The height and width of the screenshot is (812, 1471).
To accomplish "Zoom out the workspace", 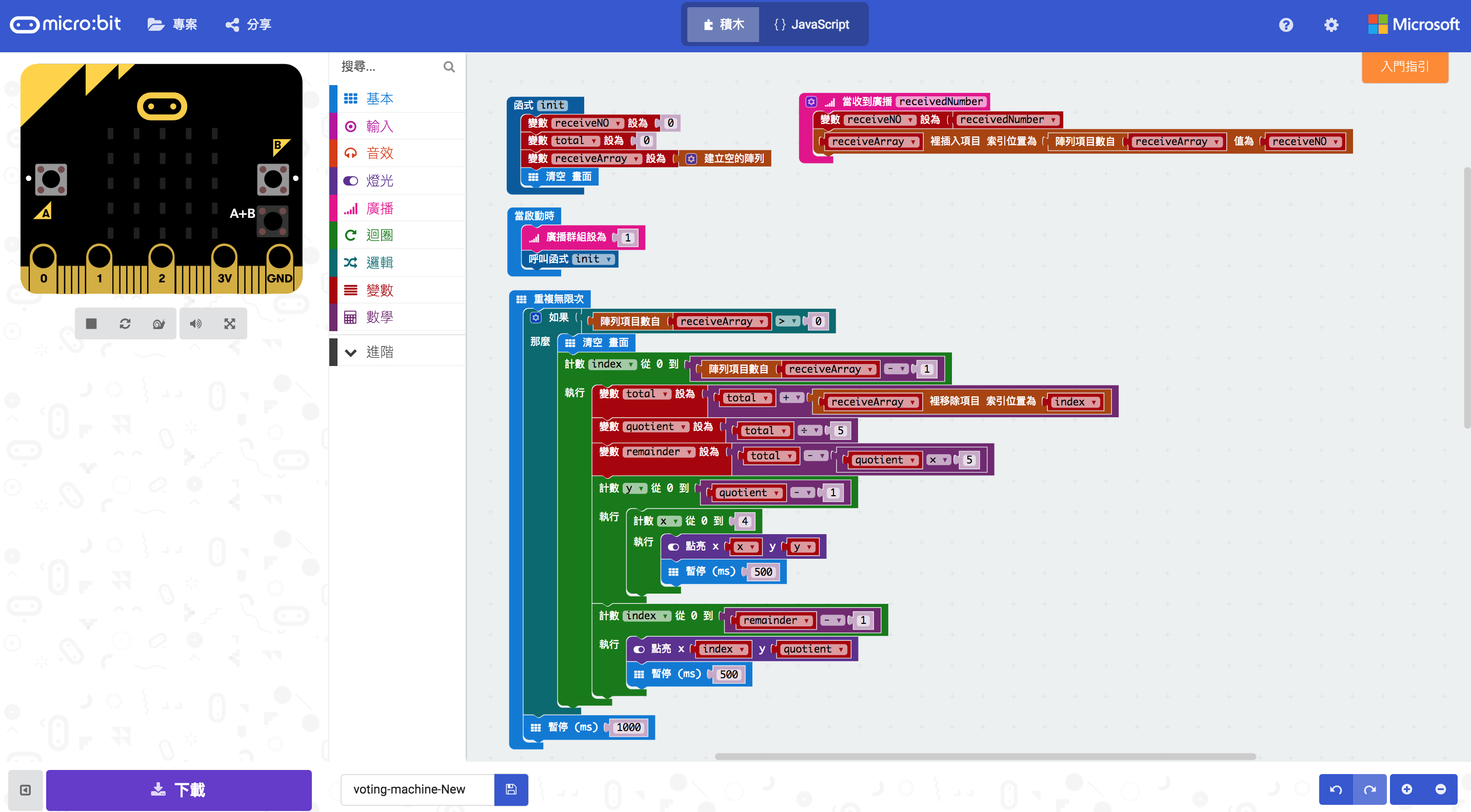I will click(x=1440, y=789).
